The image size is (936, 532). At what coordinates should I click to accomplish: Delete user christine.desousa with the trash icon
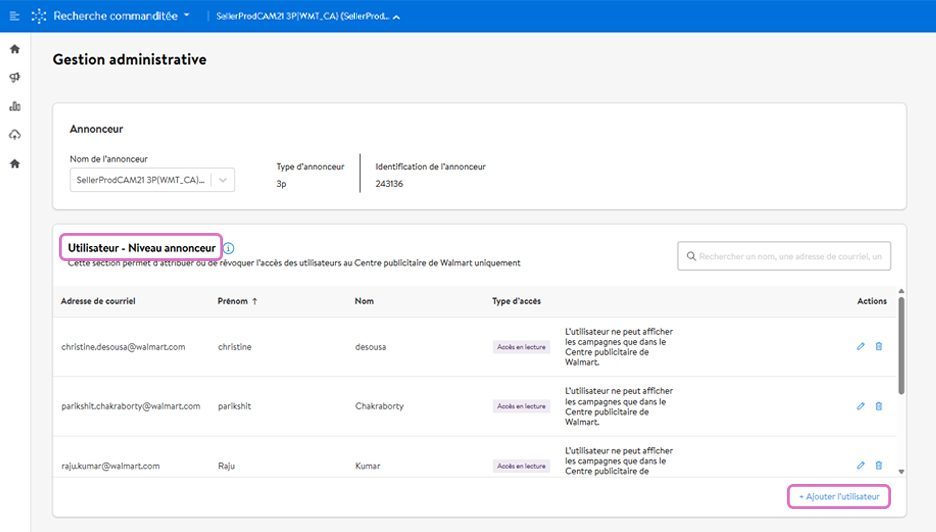[x=879, y=347]
